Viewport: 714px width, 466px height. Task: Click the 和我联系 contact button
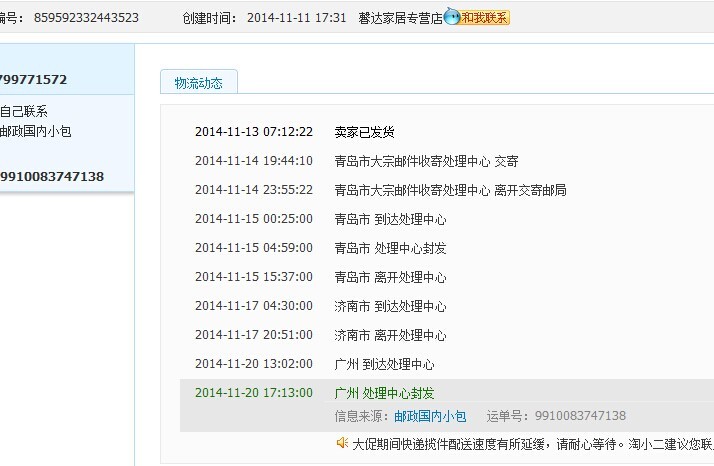coord(485,18)
